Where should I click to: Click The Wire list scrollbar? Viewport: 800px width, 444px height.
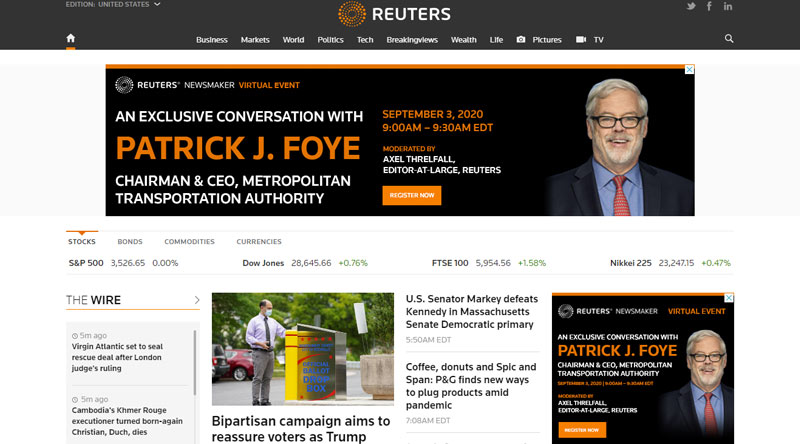(x=195, y=362)
